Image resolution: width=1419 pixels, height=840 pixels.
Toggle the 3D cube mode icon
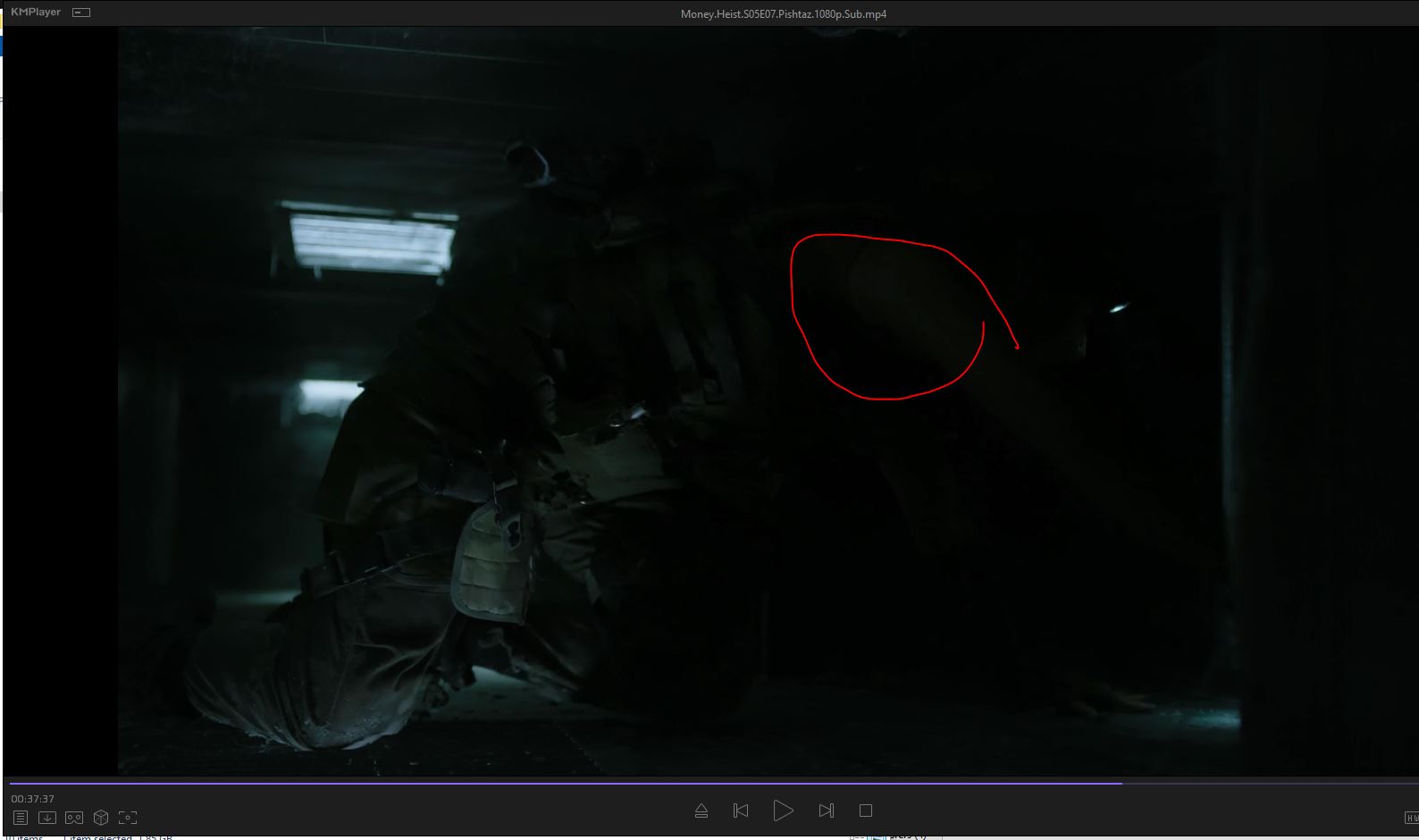[x=101, y=818]
